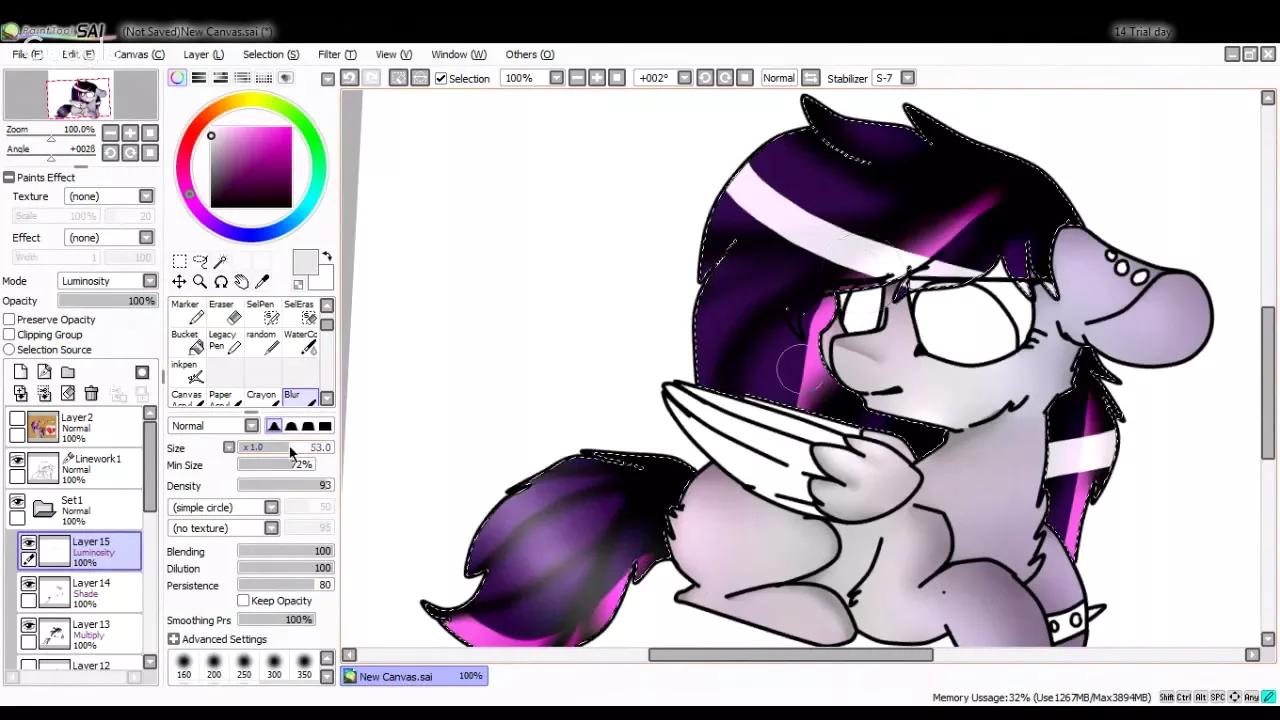Choose the Blur brush

[299, 397]
